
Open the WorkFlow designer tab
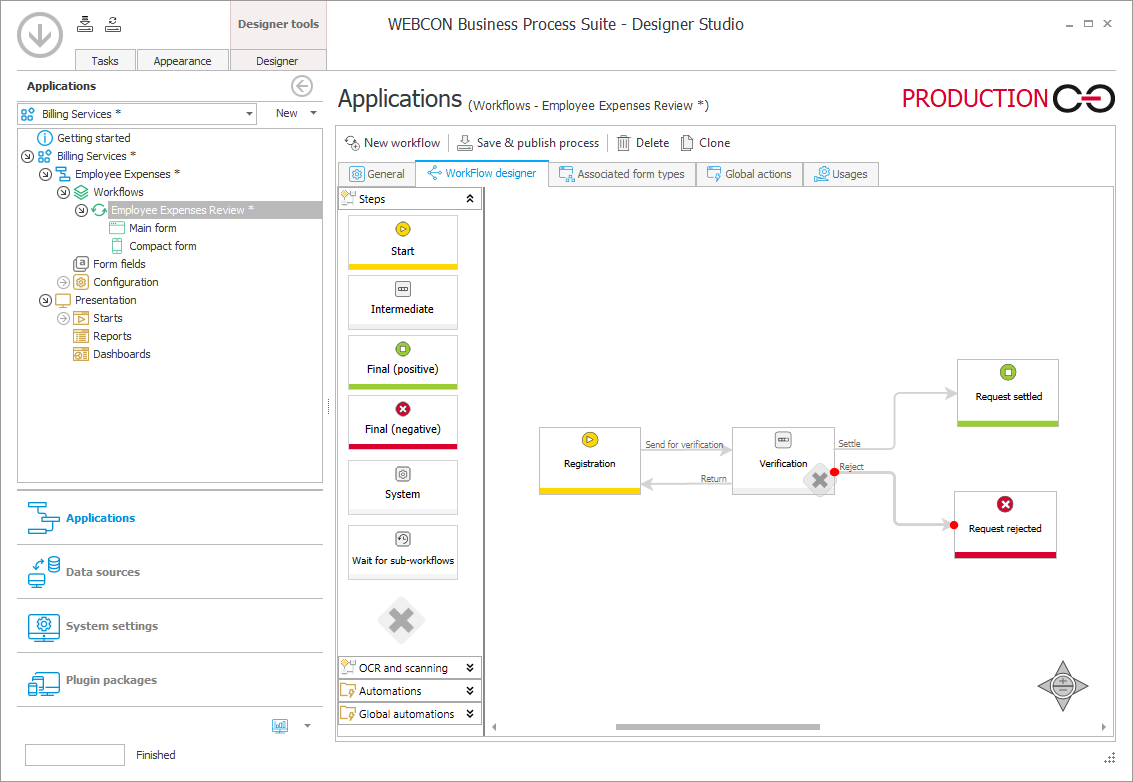482,173
